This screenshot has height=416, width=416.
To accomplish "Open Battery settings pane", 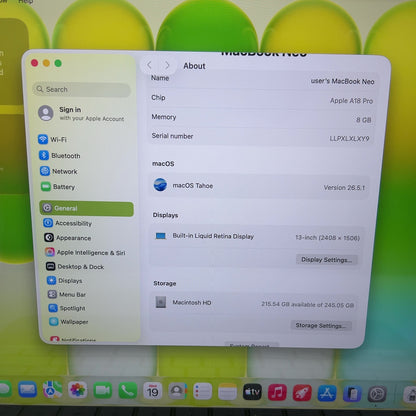I will click(x=58, y=187).
